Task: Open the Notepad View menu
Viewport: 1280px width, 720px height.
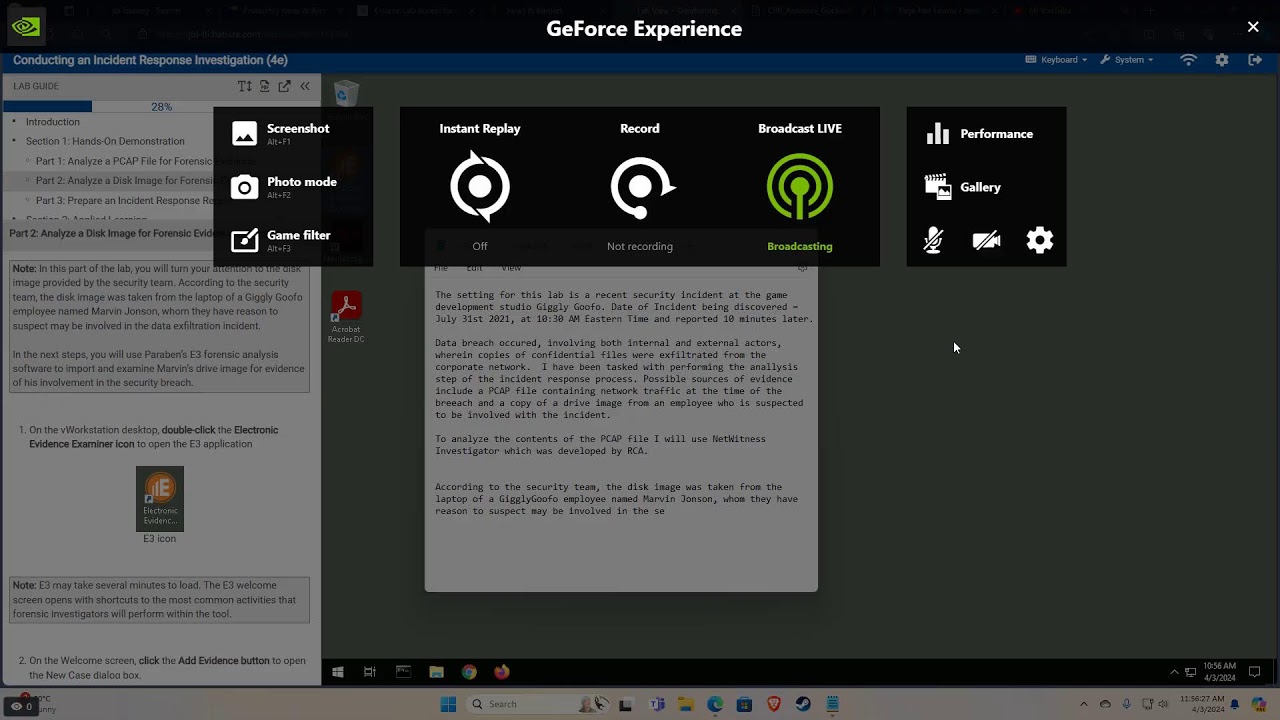Action: pos(511,268)
